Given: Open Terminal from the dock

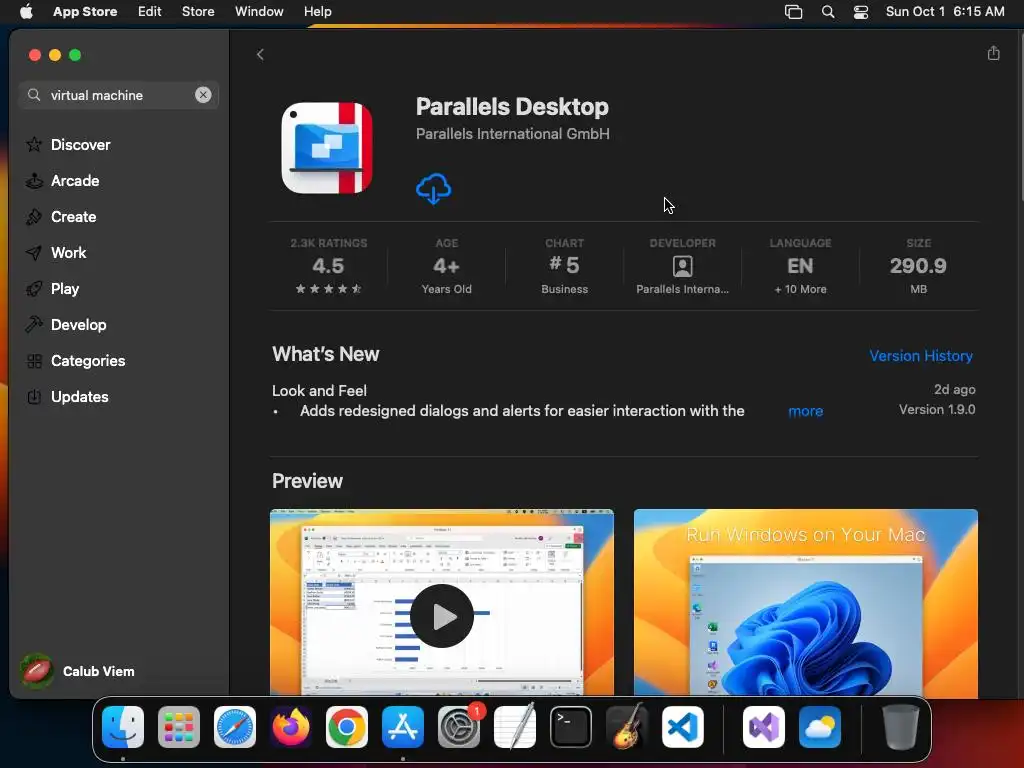Looking at the screenshot, I should coord(571,727).
